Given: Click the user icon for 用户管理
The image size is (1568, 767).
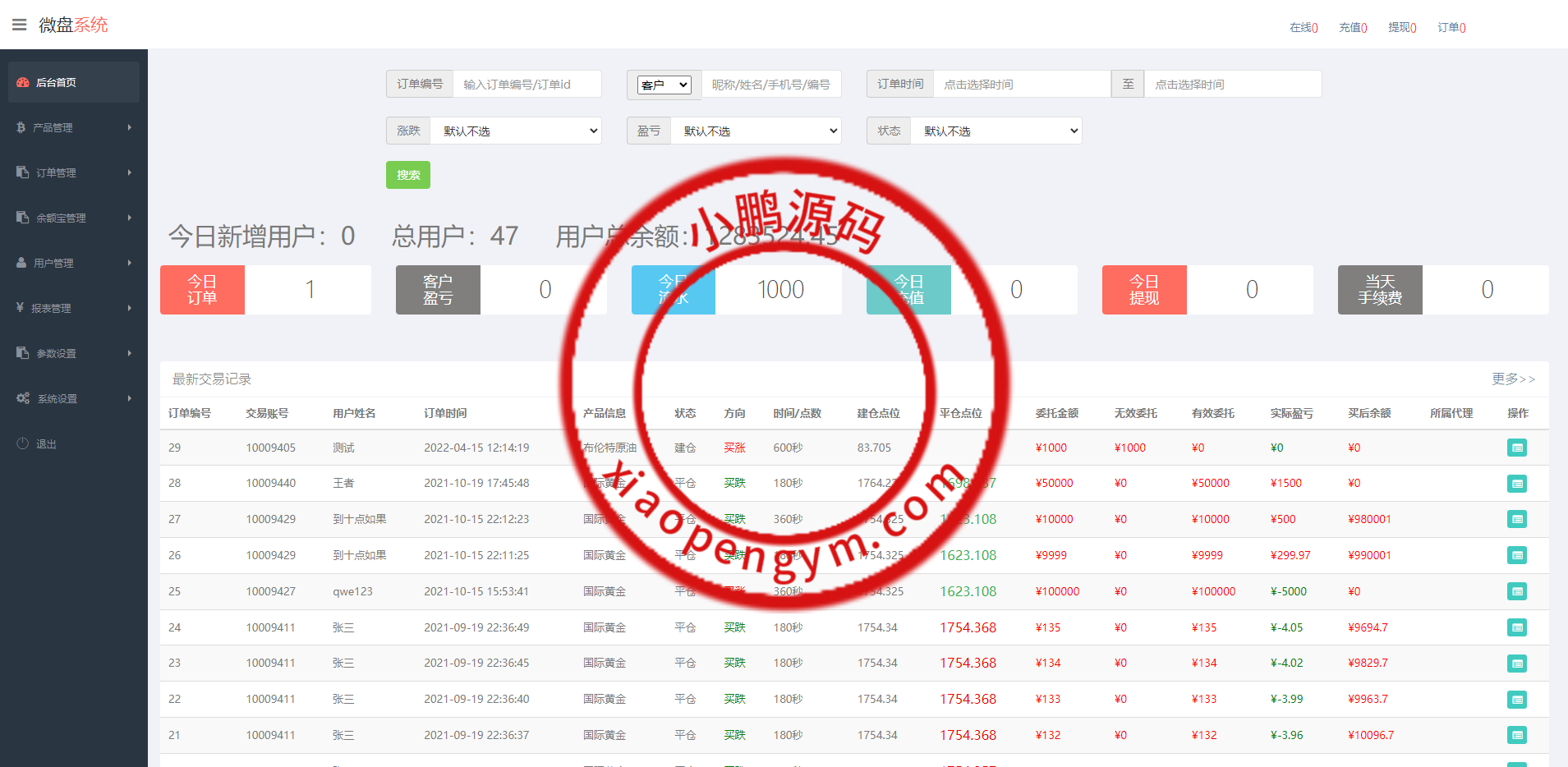Looking at the screenshot, I should coord(21,263).
